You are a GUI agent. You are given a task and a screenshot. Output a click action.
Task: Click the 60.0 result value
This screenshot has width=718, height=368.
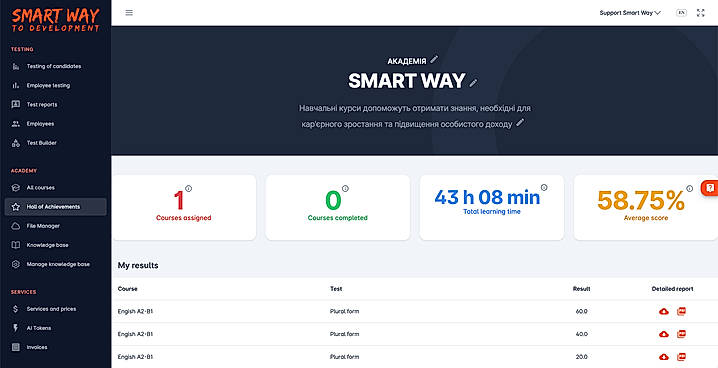[582, 312]
